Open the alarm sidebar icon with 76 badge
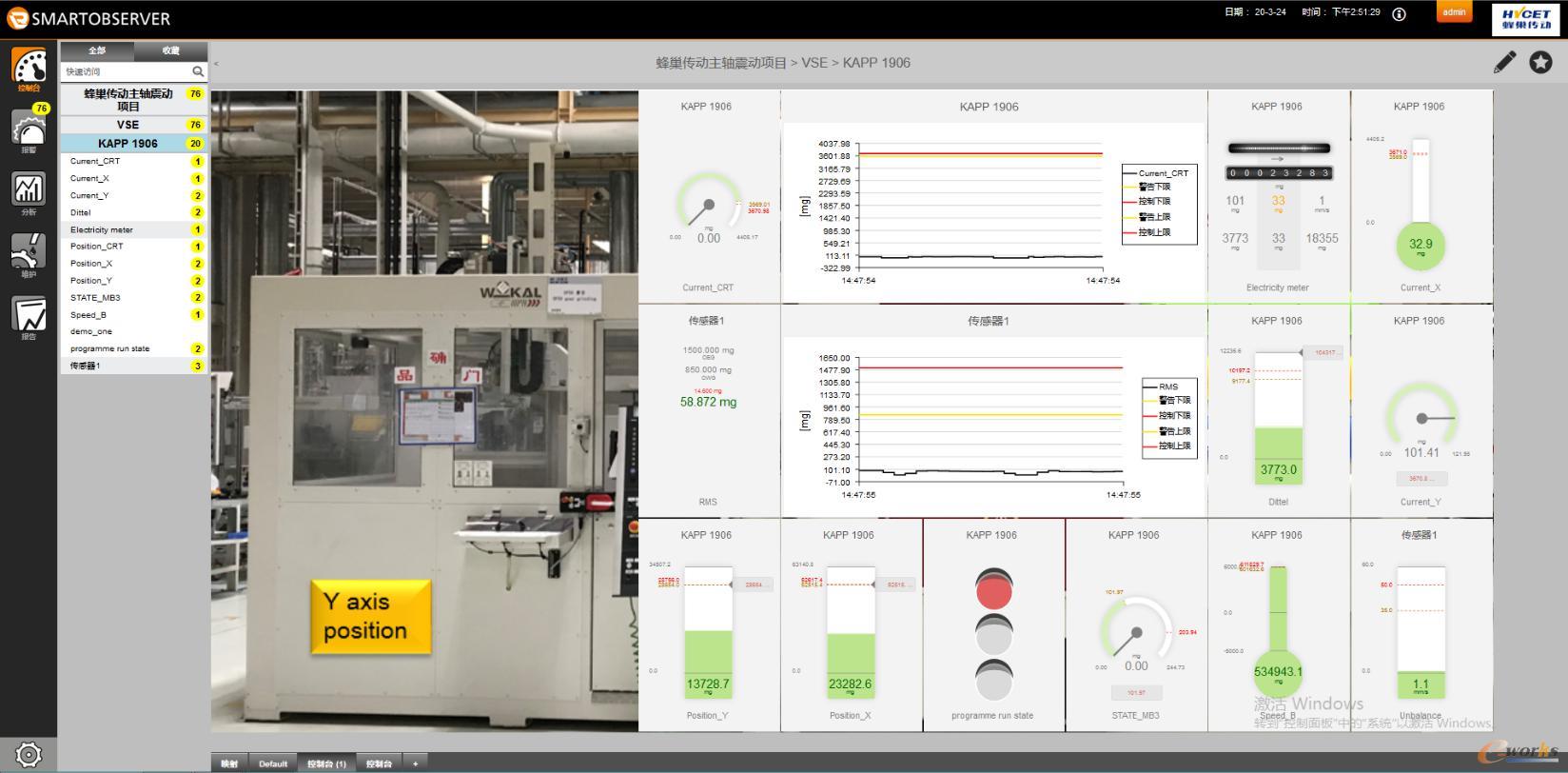The image size is (1568, 773). 29,129
